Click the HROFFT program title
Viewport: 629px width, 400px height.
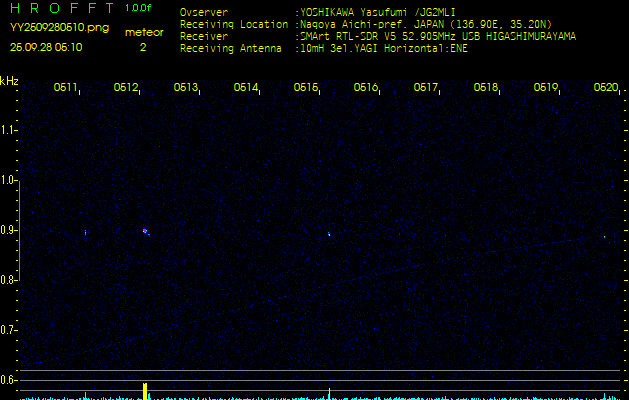[63, 8]
